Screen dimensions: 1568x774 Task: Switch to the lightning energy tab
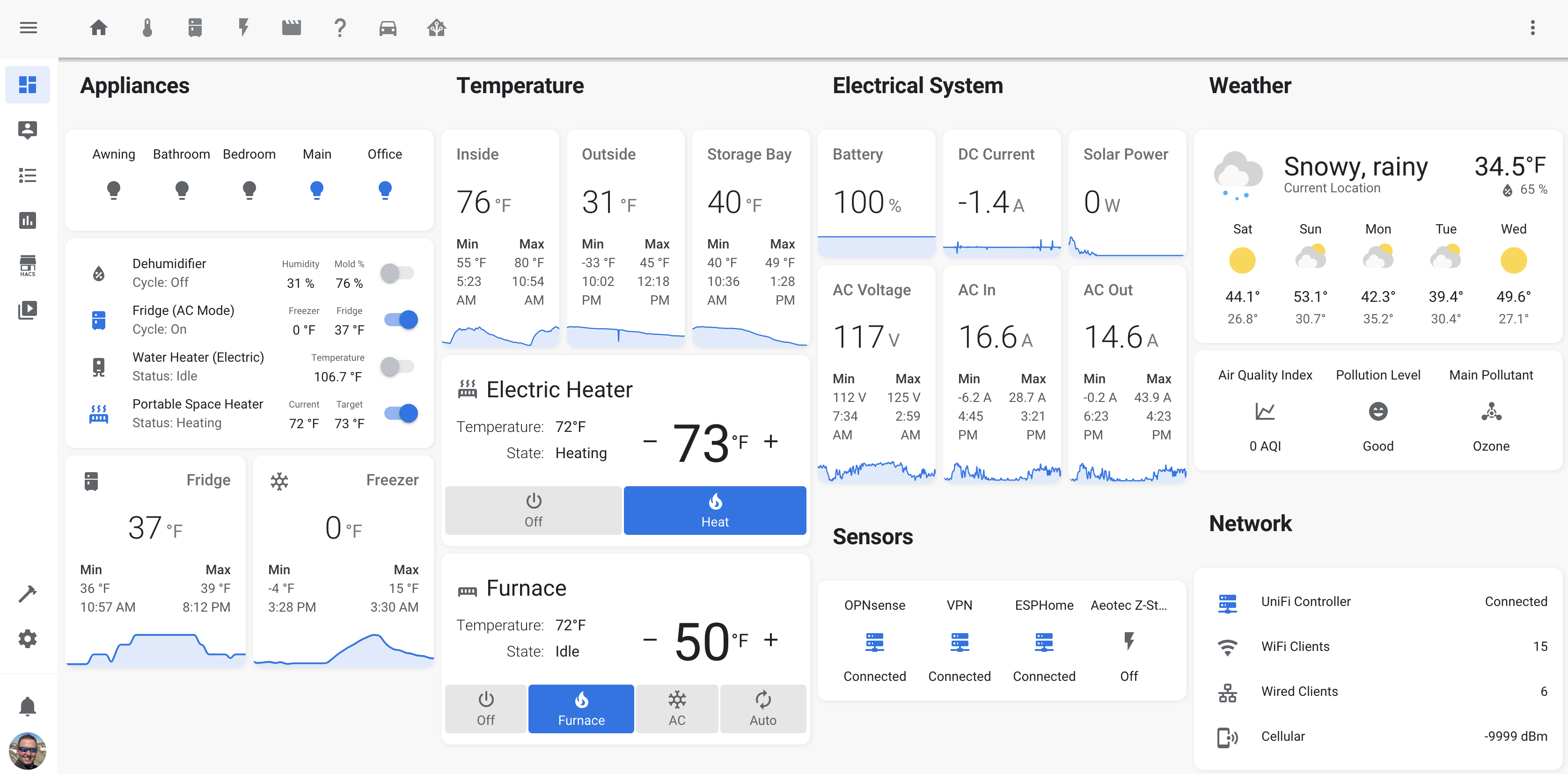coord(243,28)
